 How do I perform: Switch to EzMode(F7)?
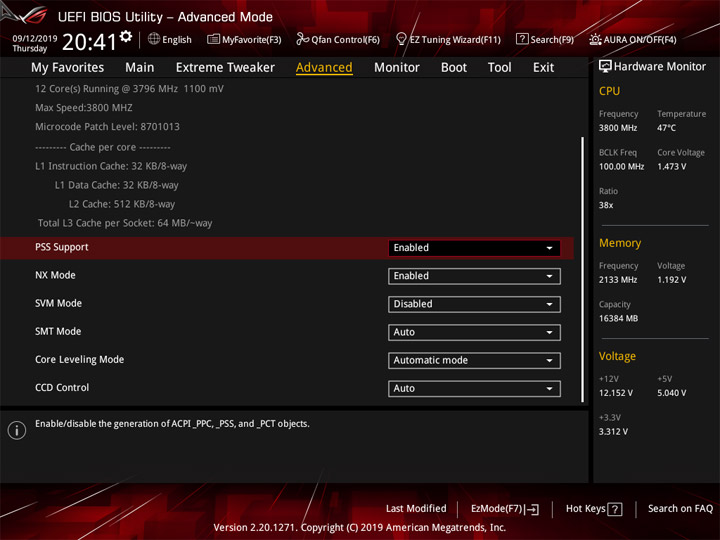pos(505,509)
